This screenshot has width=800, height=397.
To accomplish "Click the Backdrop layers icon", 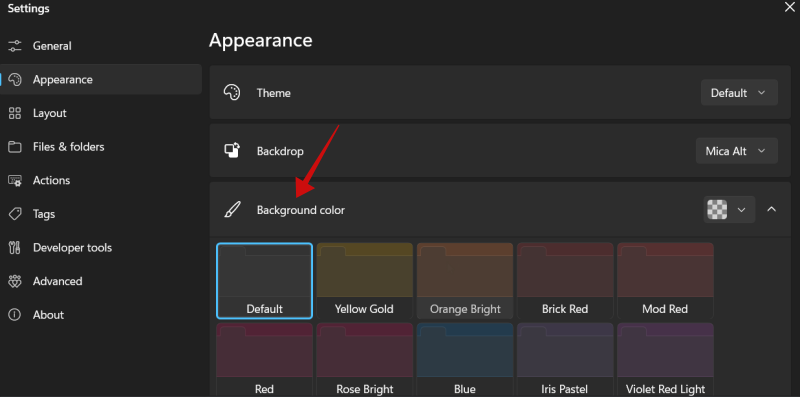I will (x=232, y=151).
